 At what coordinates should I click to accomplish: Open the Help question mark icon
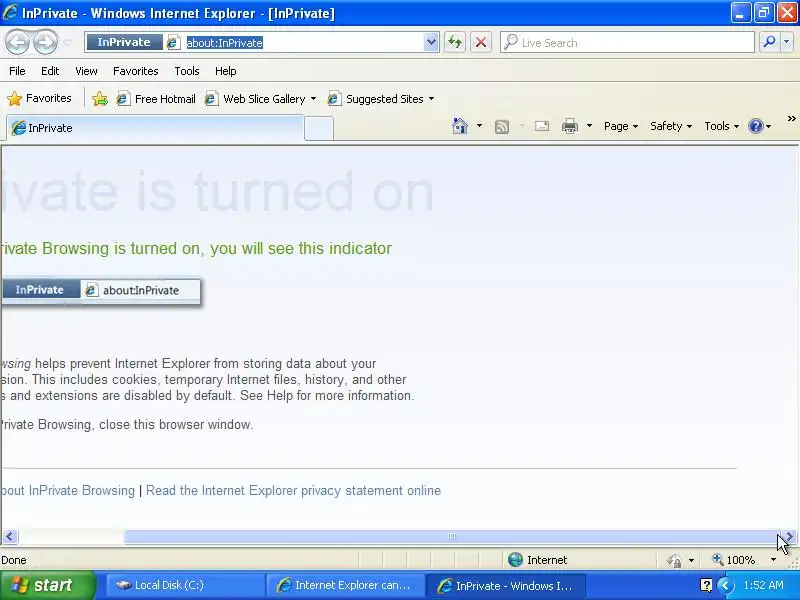(x=756, y=126)
